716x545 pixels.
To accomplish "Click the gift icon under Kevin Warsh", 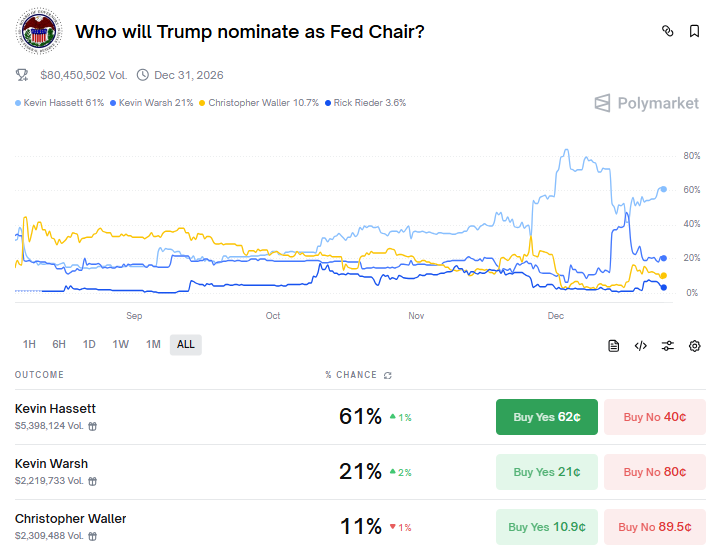I will [x=93, y=481].
